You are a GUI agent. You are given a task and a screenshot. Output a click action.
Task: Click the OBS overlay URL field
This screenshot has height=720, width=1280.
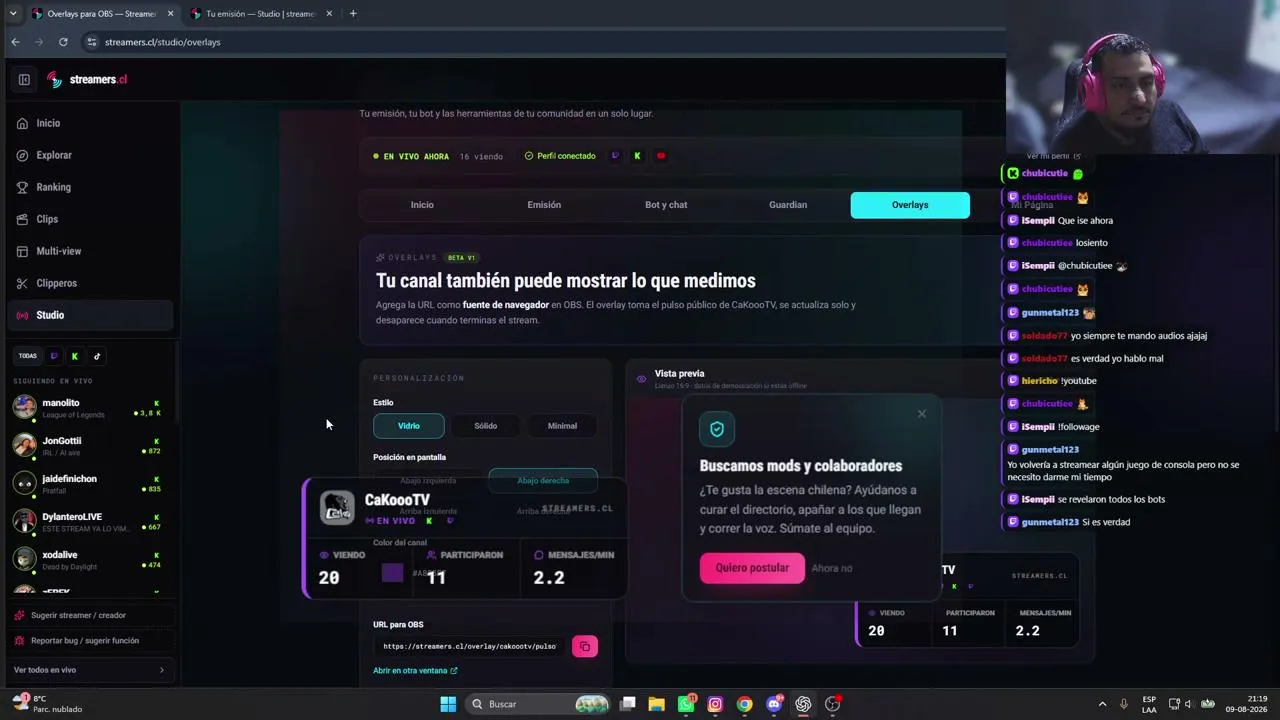469,646
